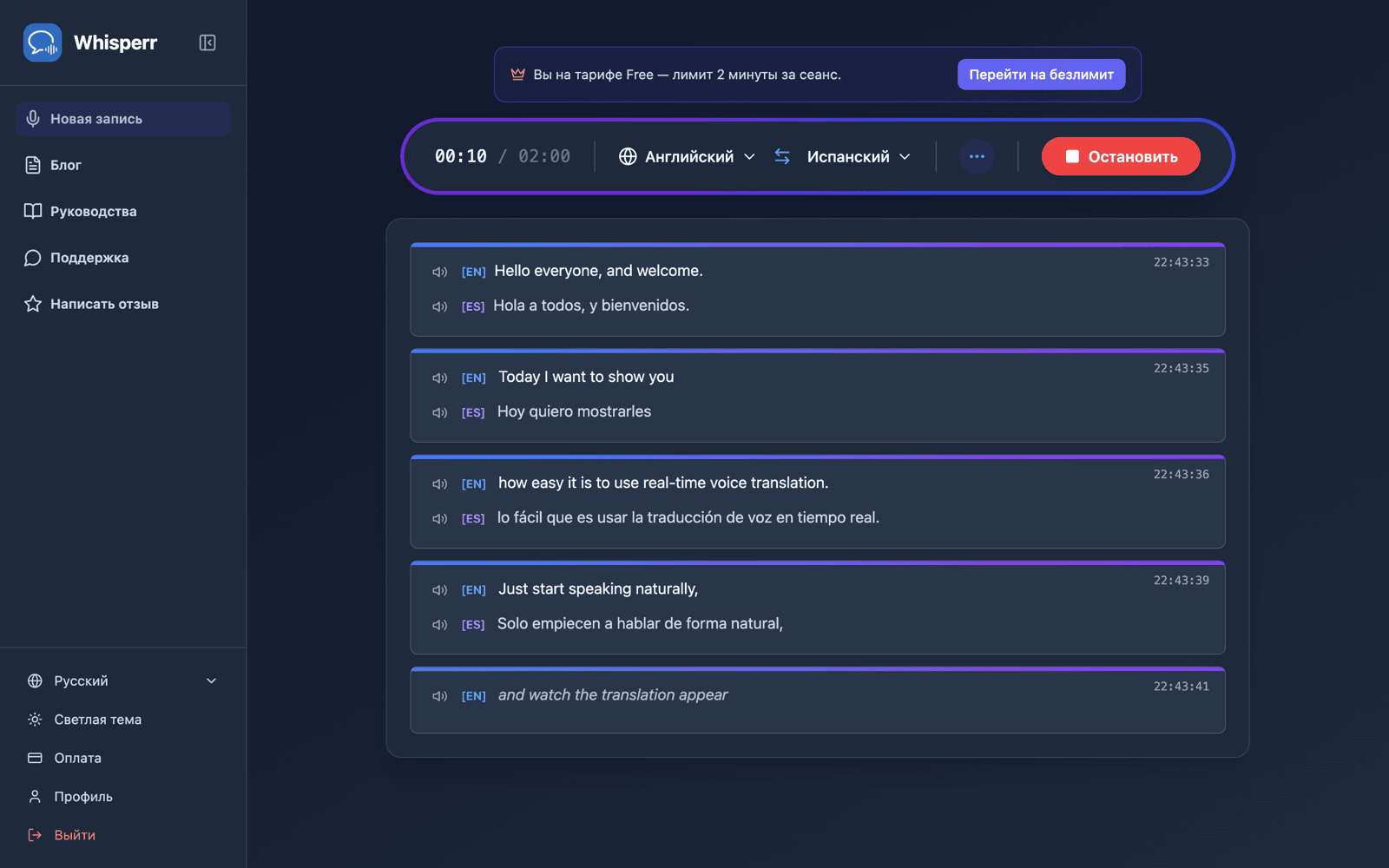This screenshot has width=1389, height=868.
Task: Click the star icon for Написать отзыв
Action: click(33, 304)
